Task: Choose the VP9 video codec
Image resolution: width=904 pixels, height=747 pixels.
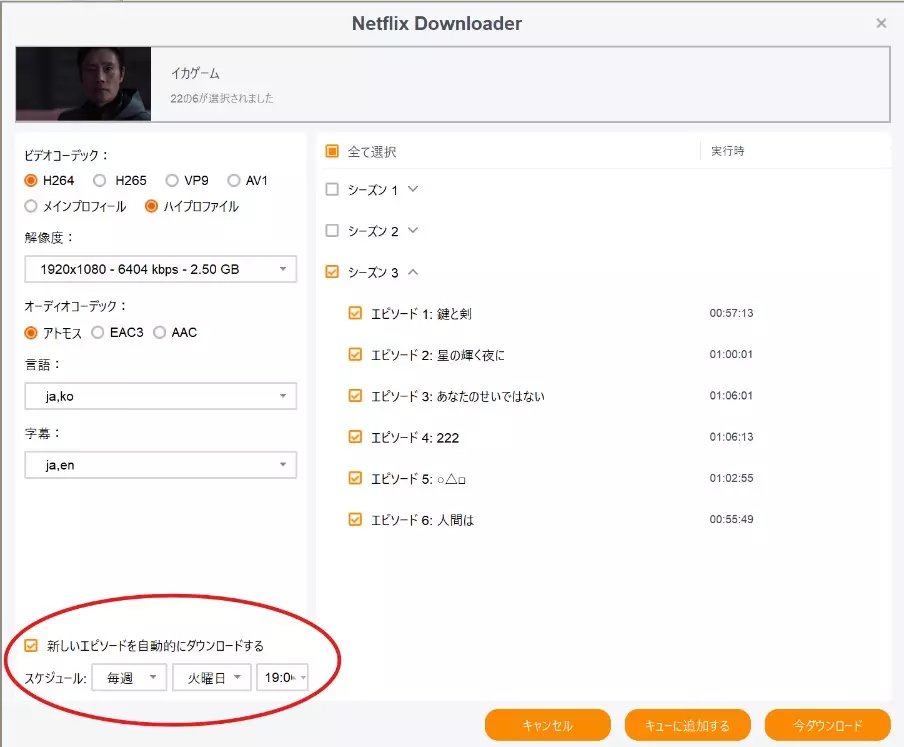Action: pyautogui.click(x=172, y=180)
